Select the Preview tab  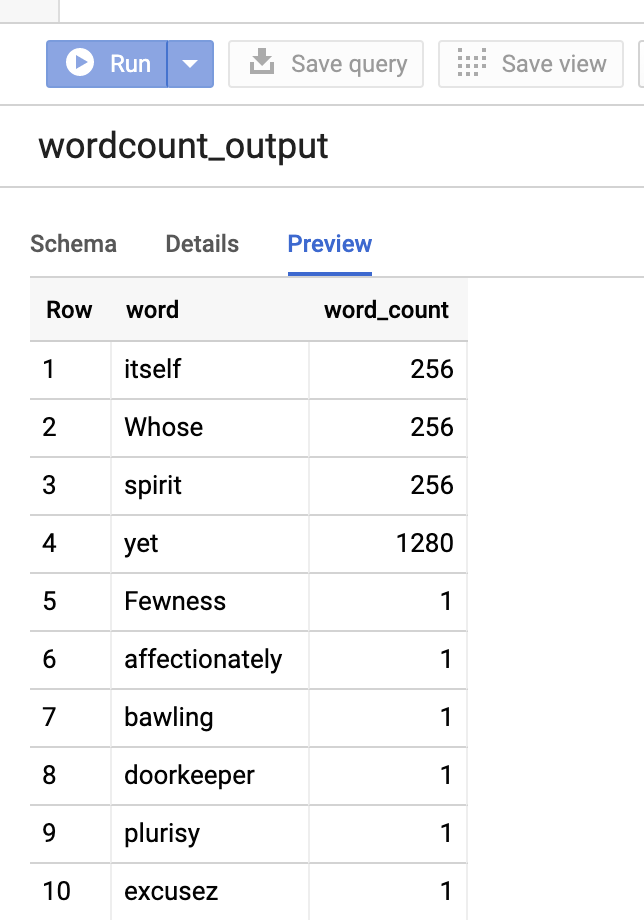(x=329, y=244)
